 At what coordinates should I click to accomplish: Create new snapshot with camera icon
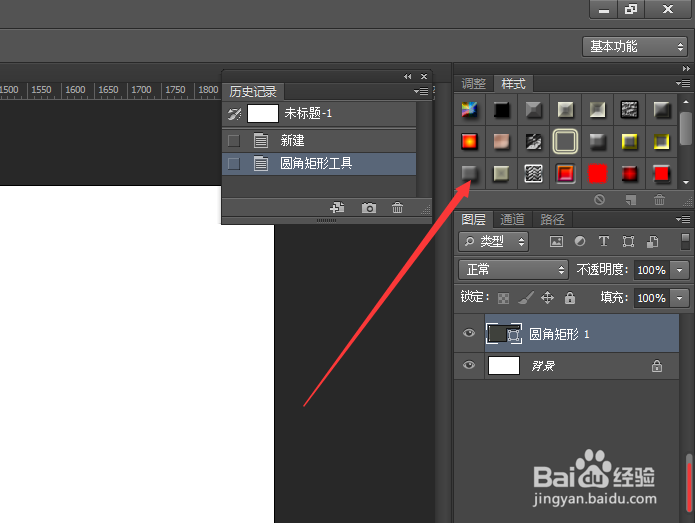point(369,207)
